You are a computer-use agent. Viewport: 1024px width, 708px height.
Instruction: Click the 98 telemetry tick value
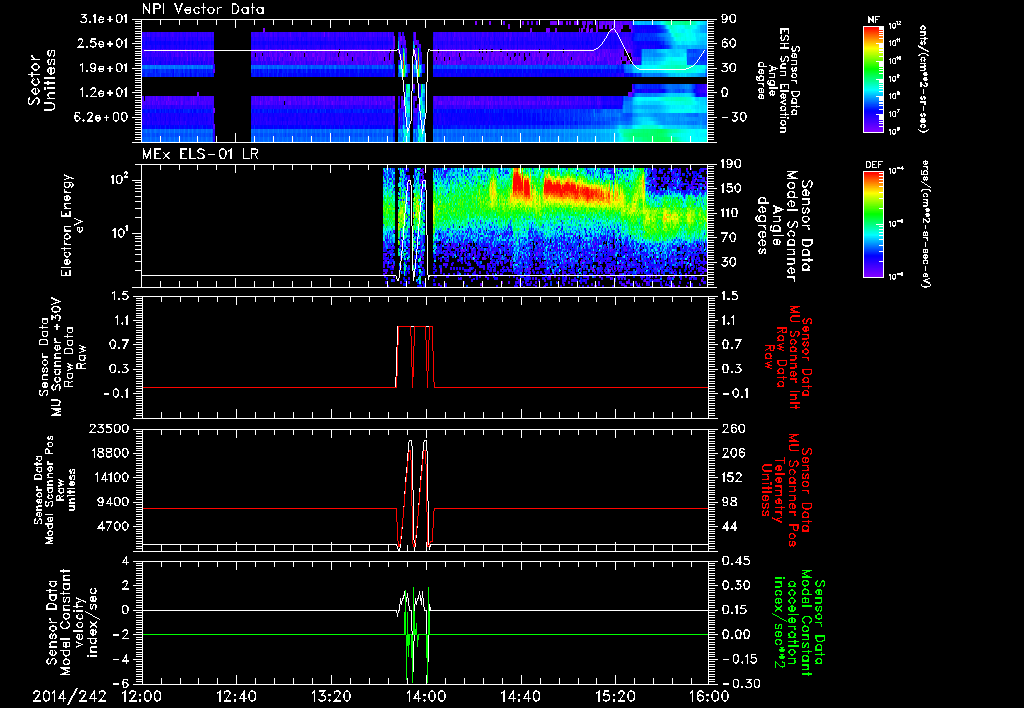pyautogui.click(x=728, y=502)
